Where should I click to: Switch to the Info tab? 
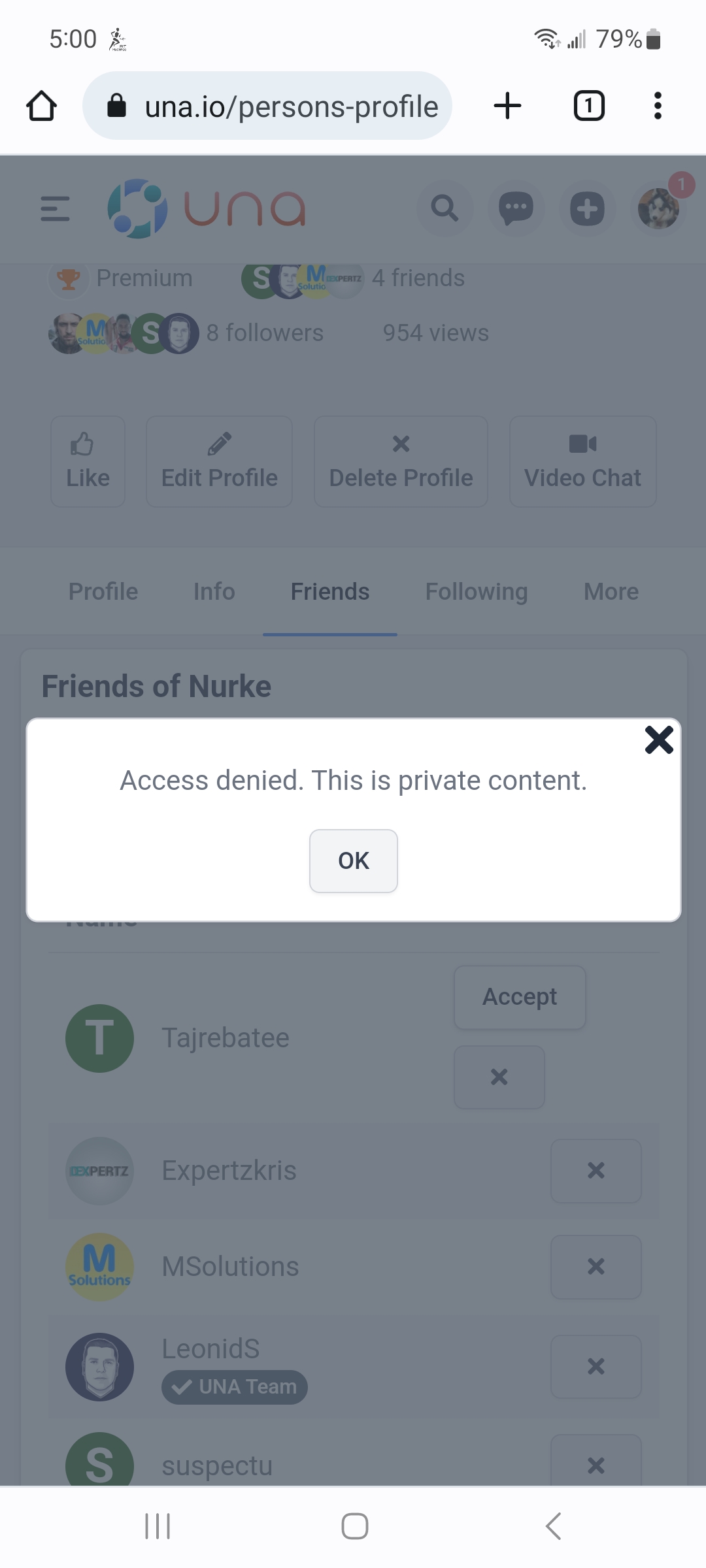click(214, 592)
